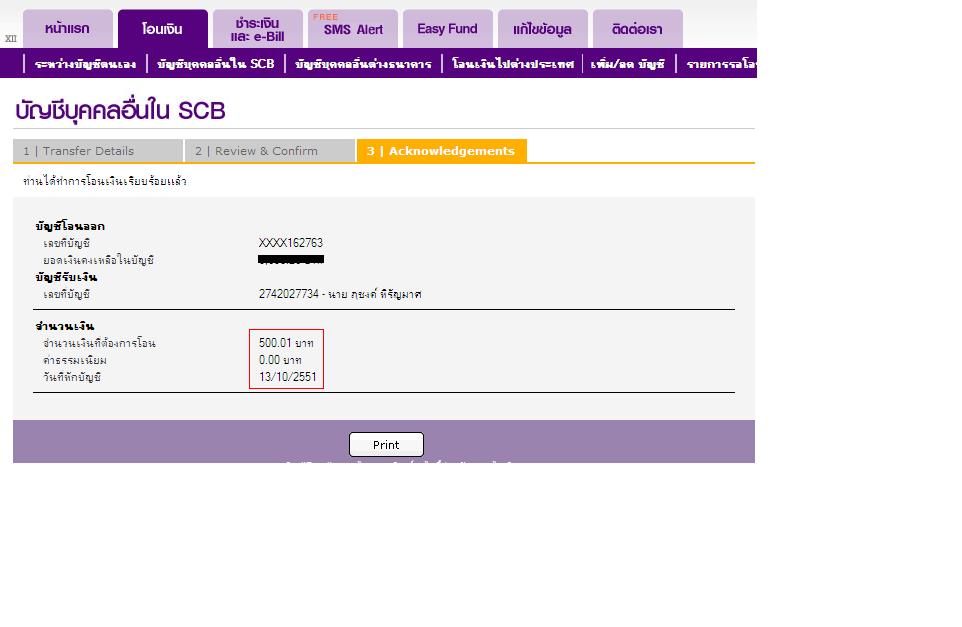Open the แก้ไขข้อมูล tab
962x627 pixels.
click(x=543, y=29)
